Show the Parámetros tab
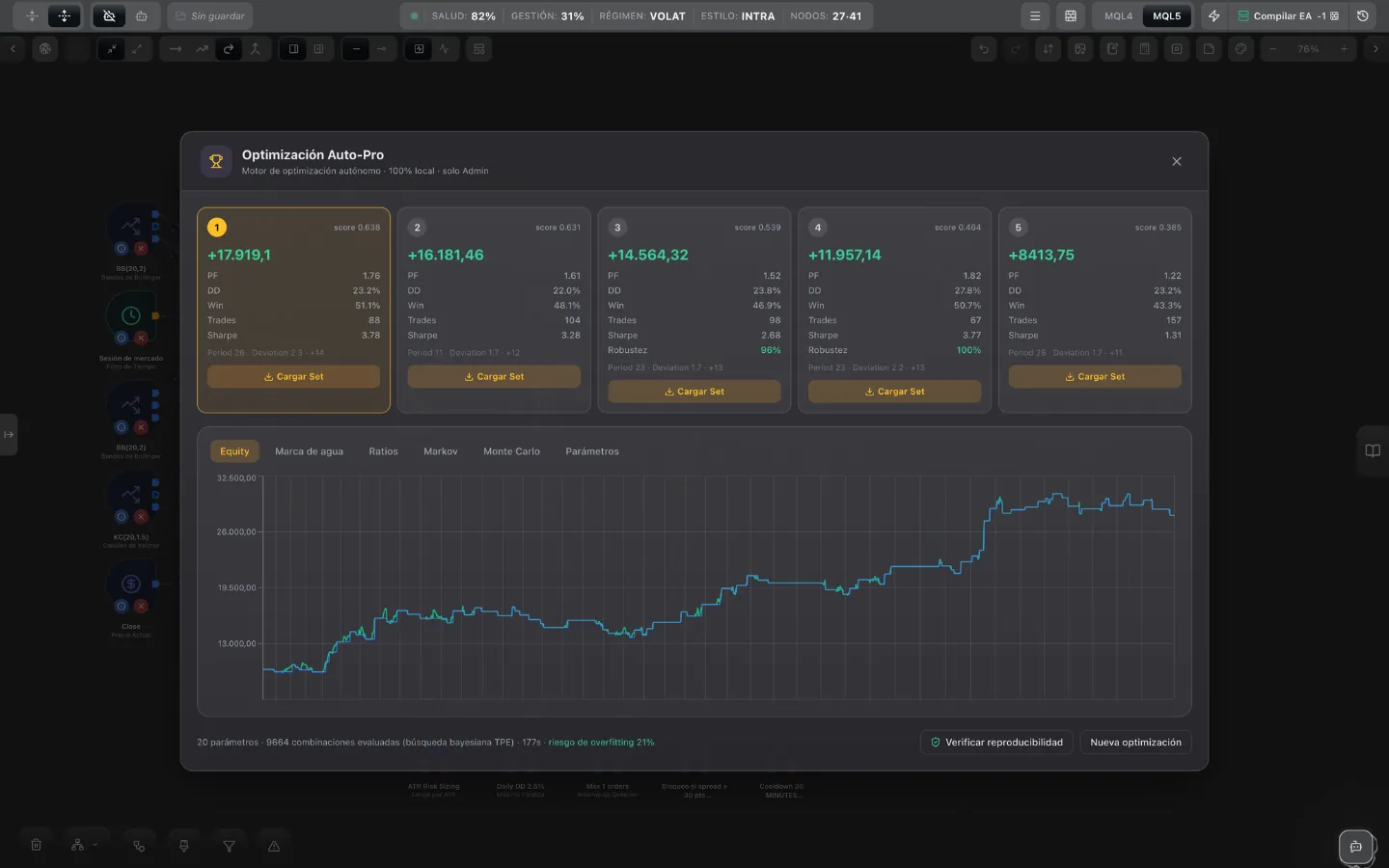The image size is (1389, 868). click(592, 451)
